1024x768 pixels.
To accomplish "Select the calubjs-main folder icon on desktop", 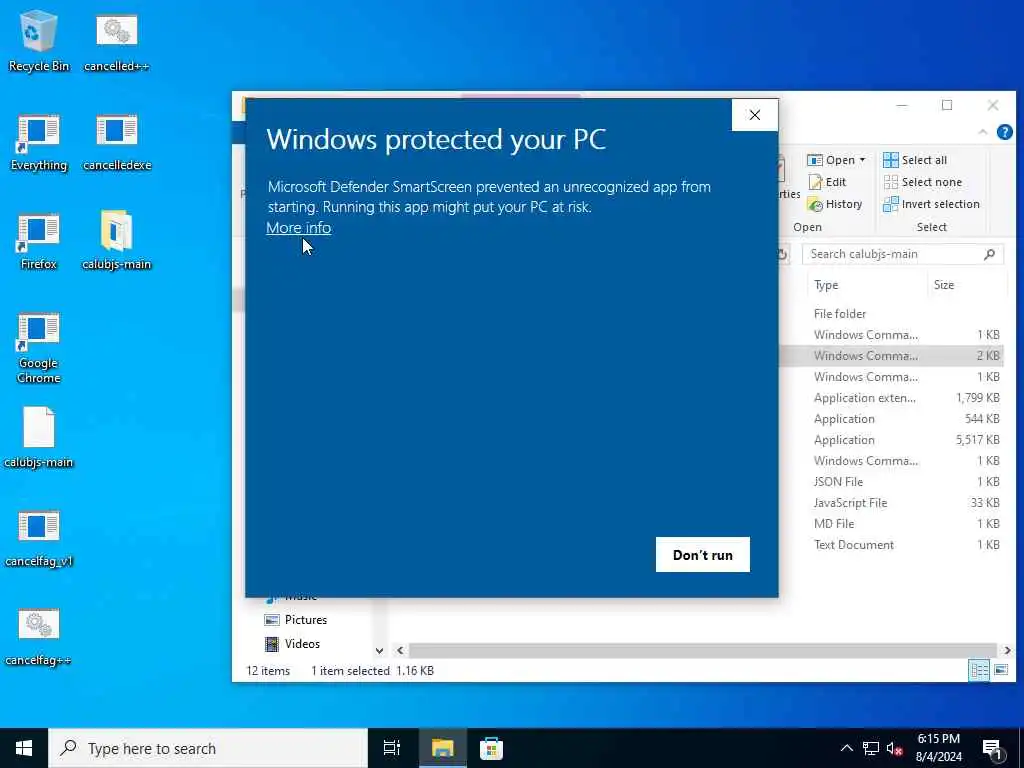I will 116,240.
